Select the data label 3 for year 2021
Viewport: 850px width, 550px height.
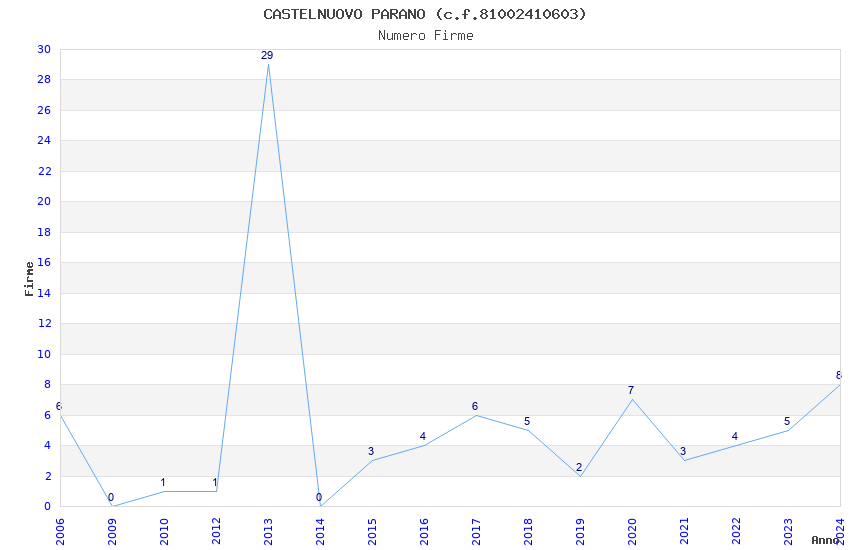tap(683, 451)
